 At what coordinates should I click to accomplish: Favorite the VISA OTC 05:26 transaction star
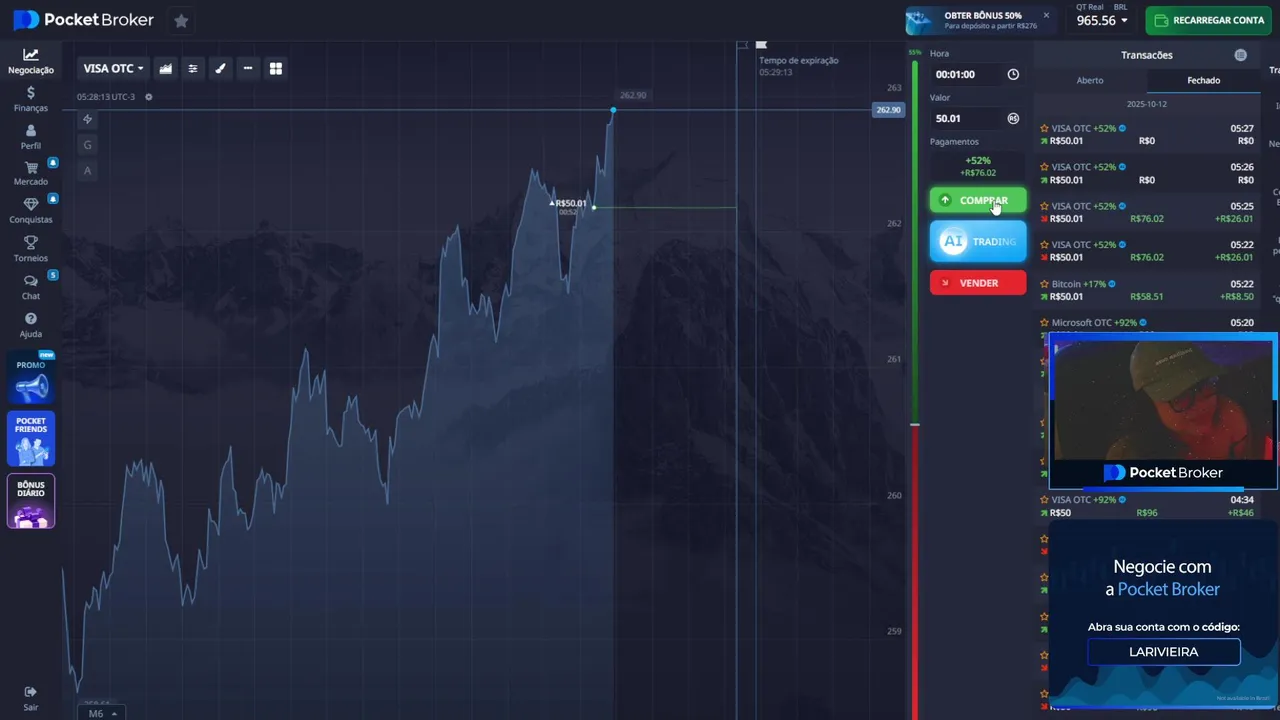(1044, 167)
